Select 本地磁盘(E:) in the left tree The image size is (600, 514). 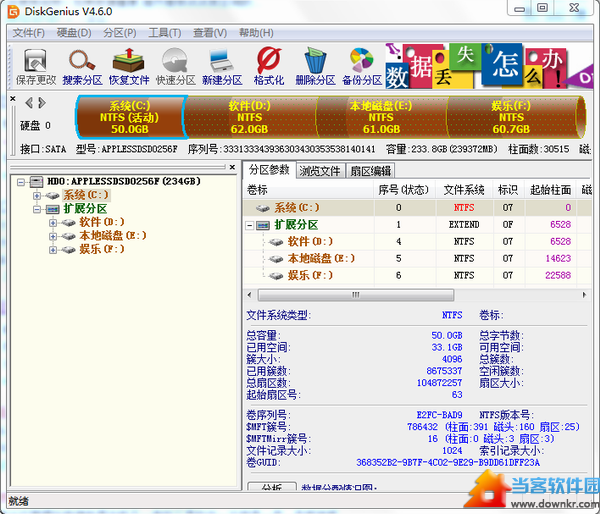pos(112,236)
